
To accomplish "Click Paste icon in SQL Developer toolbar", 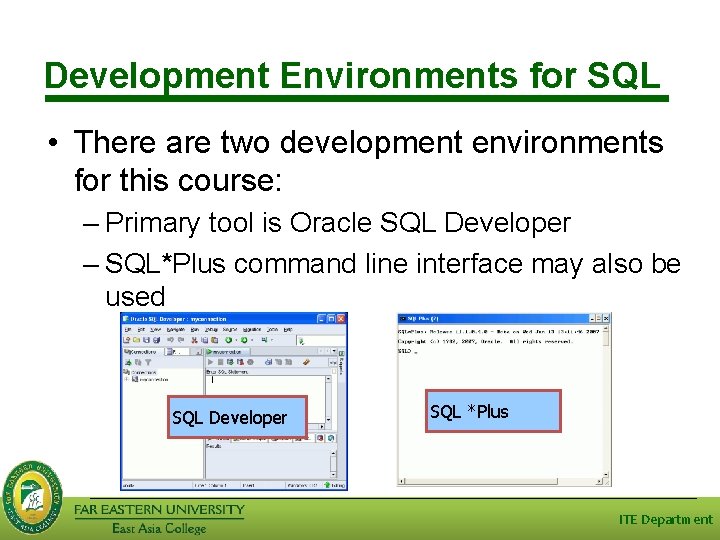I will [214, 340].
